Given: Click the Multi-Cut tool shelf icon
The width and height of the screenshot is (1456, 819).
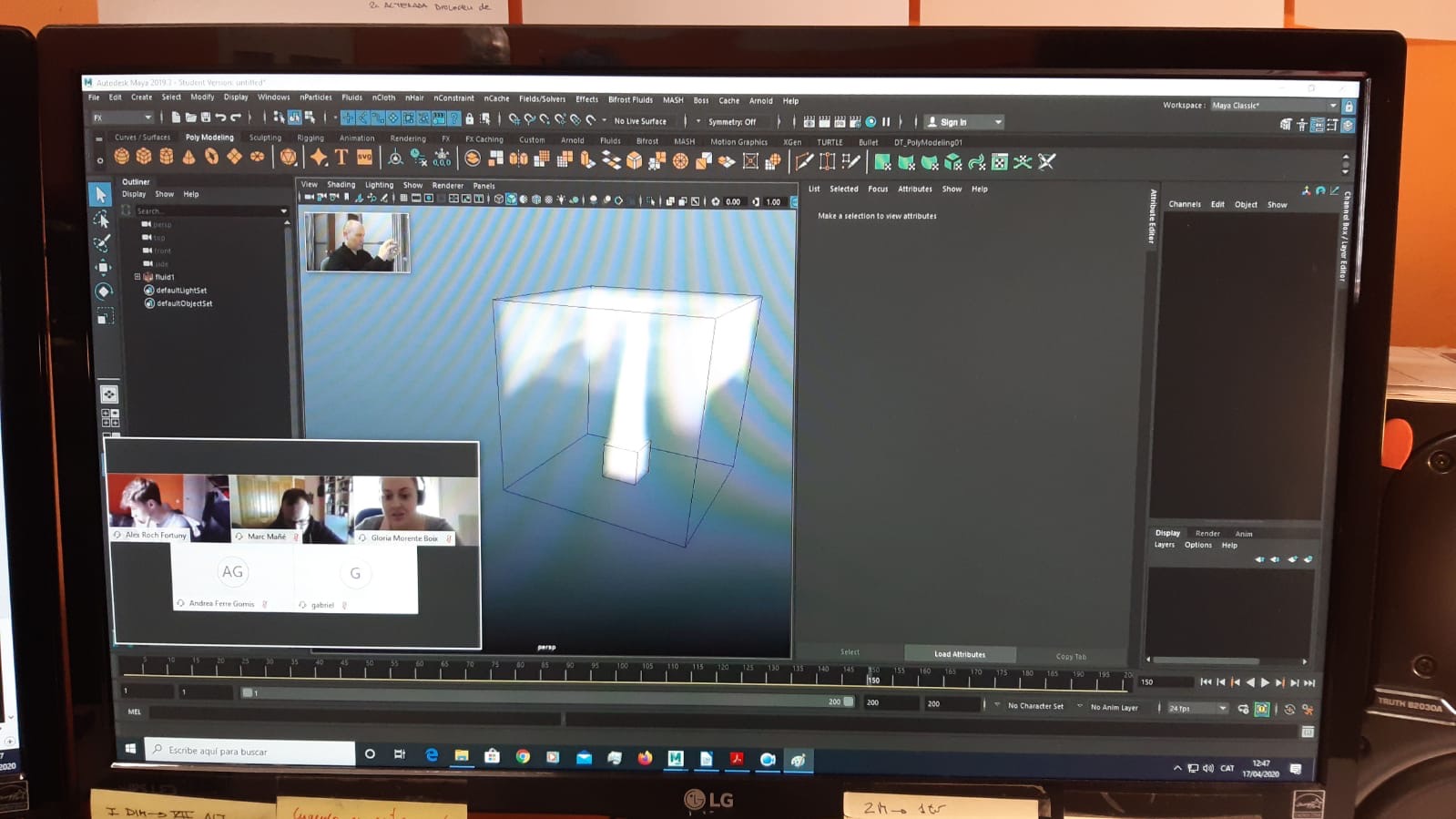Looking at the screenshot, I should 804,162.
